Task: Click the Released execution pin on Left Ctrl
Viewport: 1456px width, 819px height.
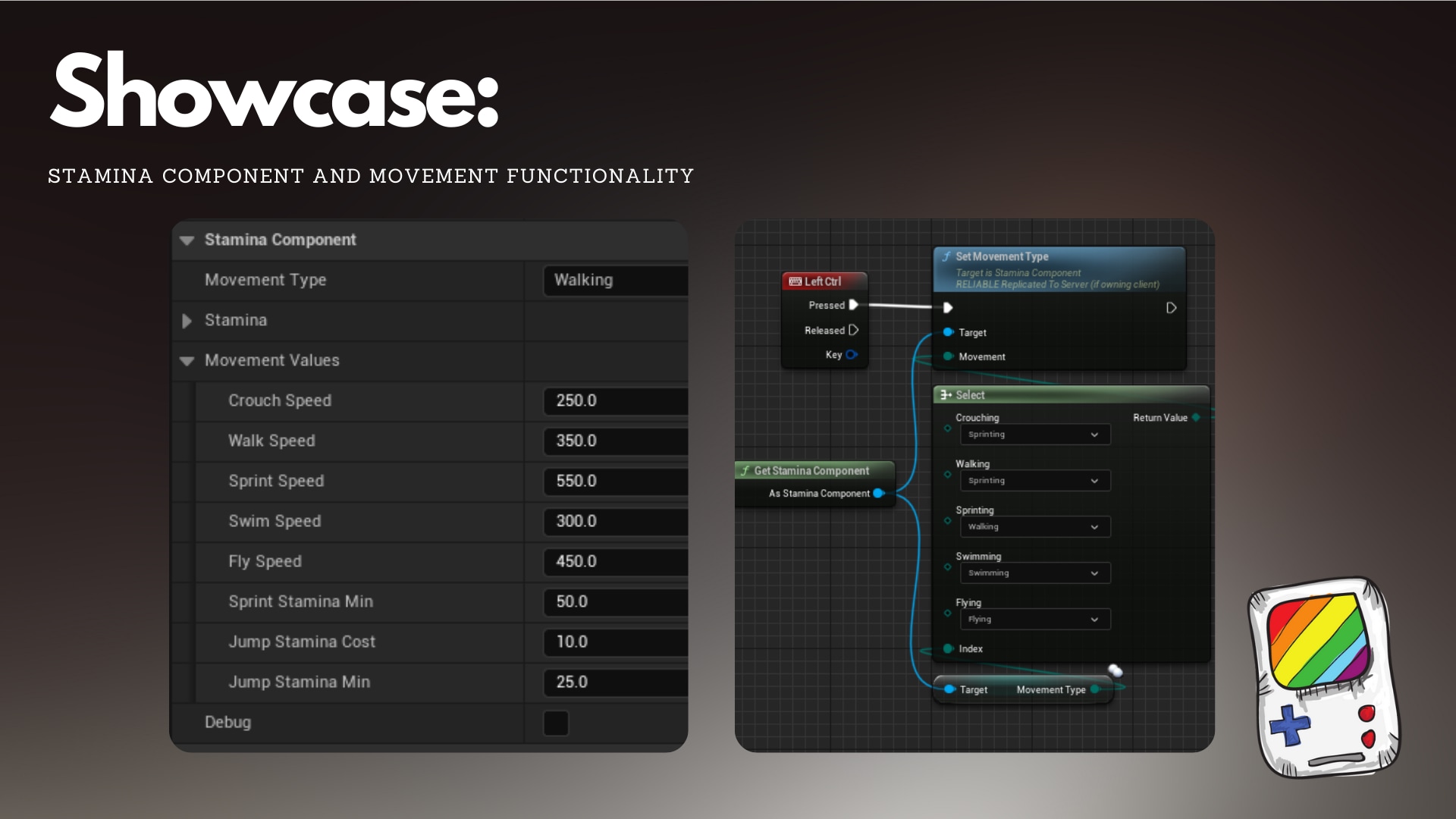Action: (x=853, y=330)
